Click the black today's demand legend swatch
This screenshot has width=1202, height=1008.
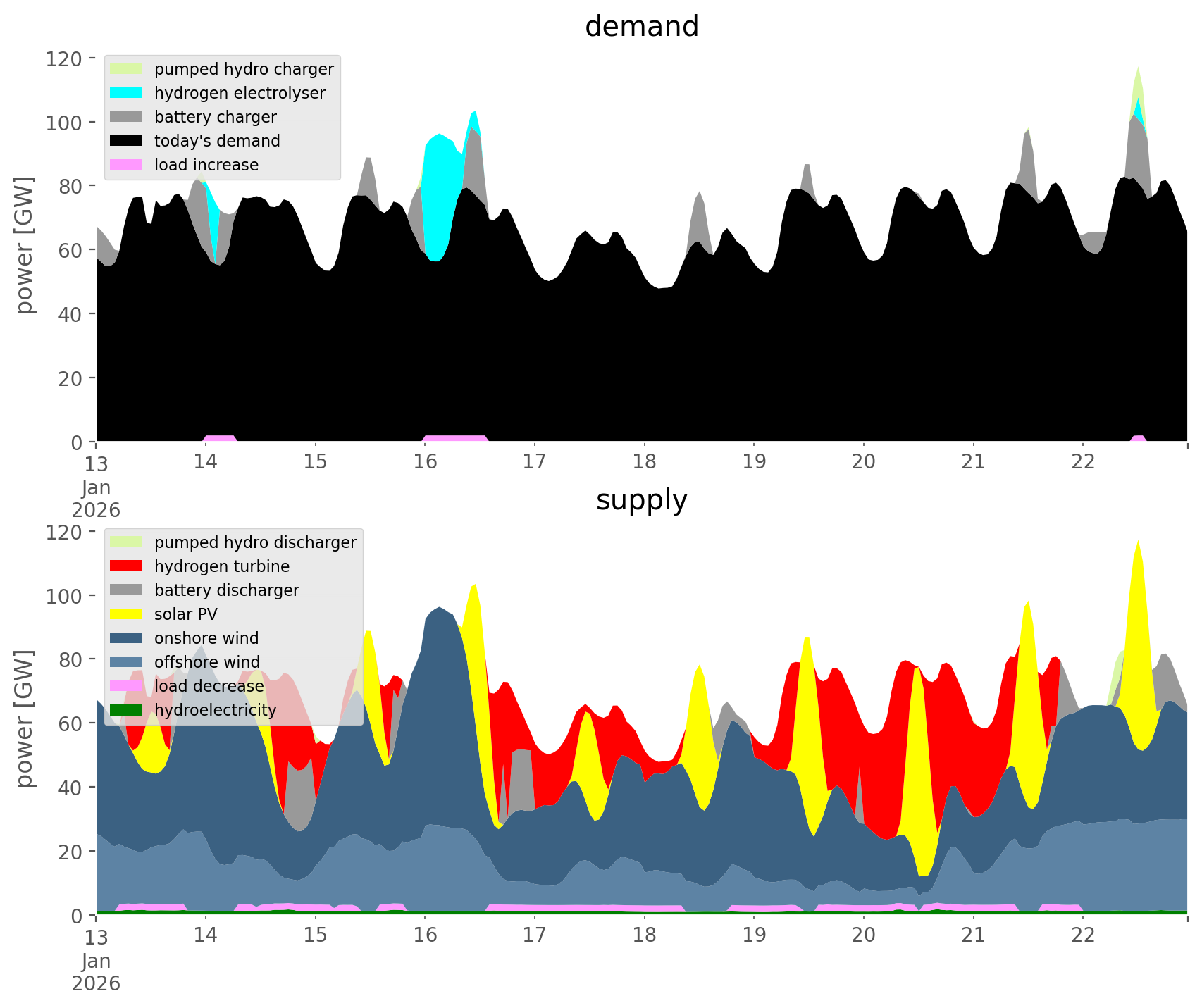click(x=126, y=141)
